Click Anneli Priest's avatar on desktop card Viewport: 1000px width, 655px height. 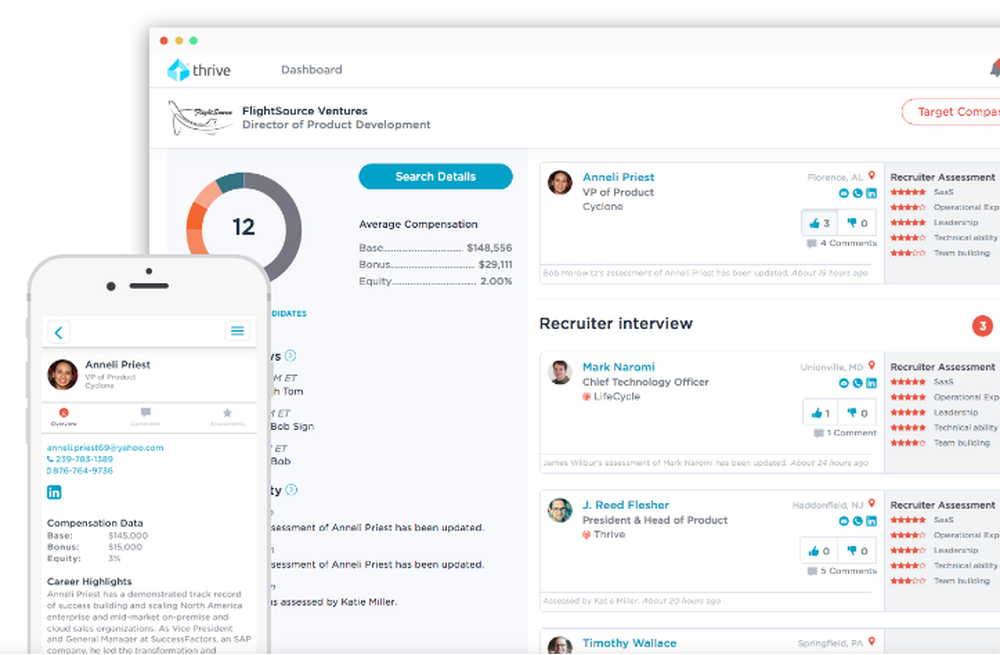click(560, 182)
